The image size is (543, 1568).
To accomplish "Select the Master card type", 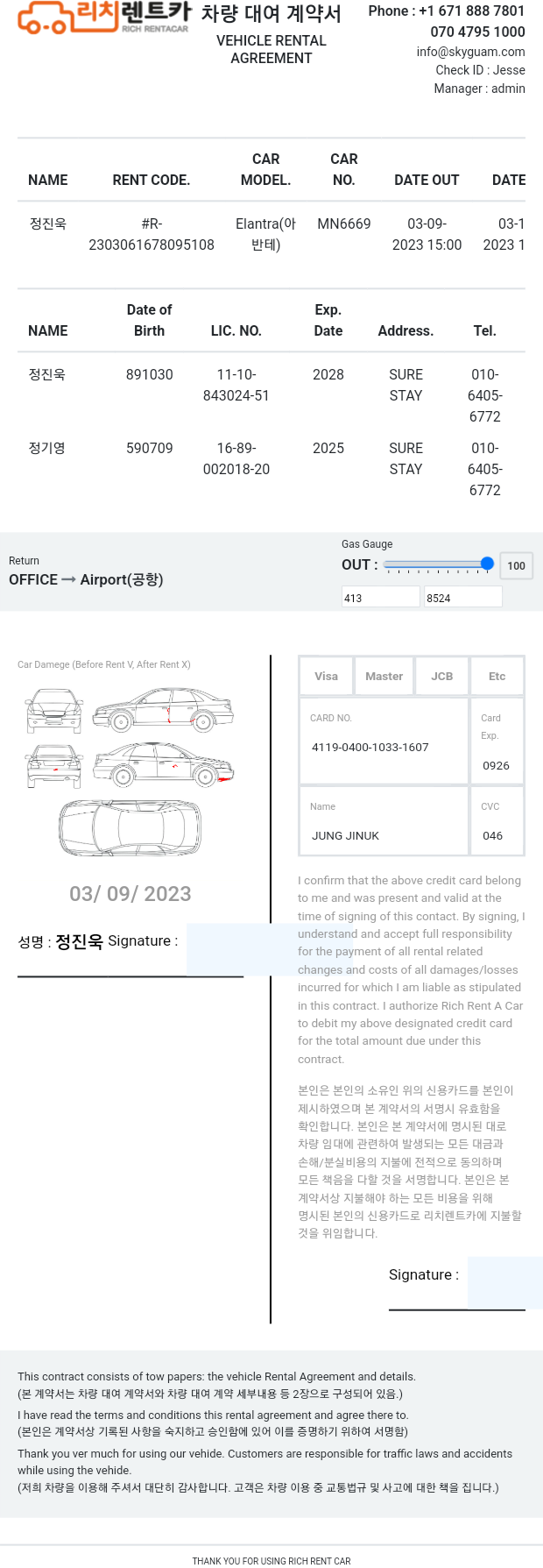I will 384,676.
